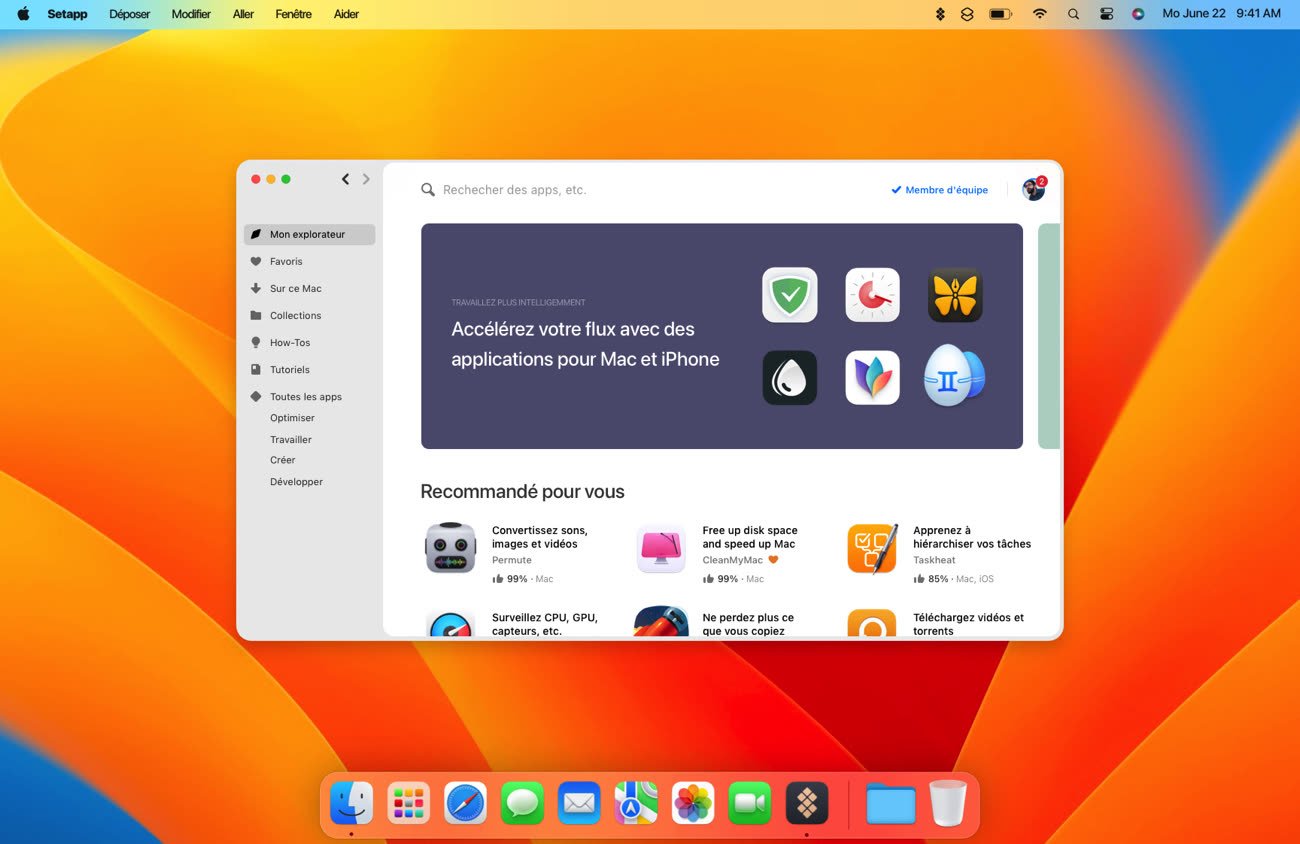The height and width of the screenshot is (844, 1300).
Task: Open Photos from the Dock
Action: (693, 803)
